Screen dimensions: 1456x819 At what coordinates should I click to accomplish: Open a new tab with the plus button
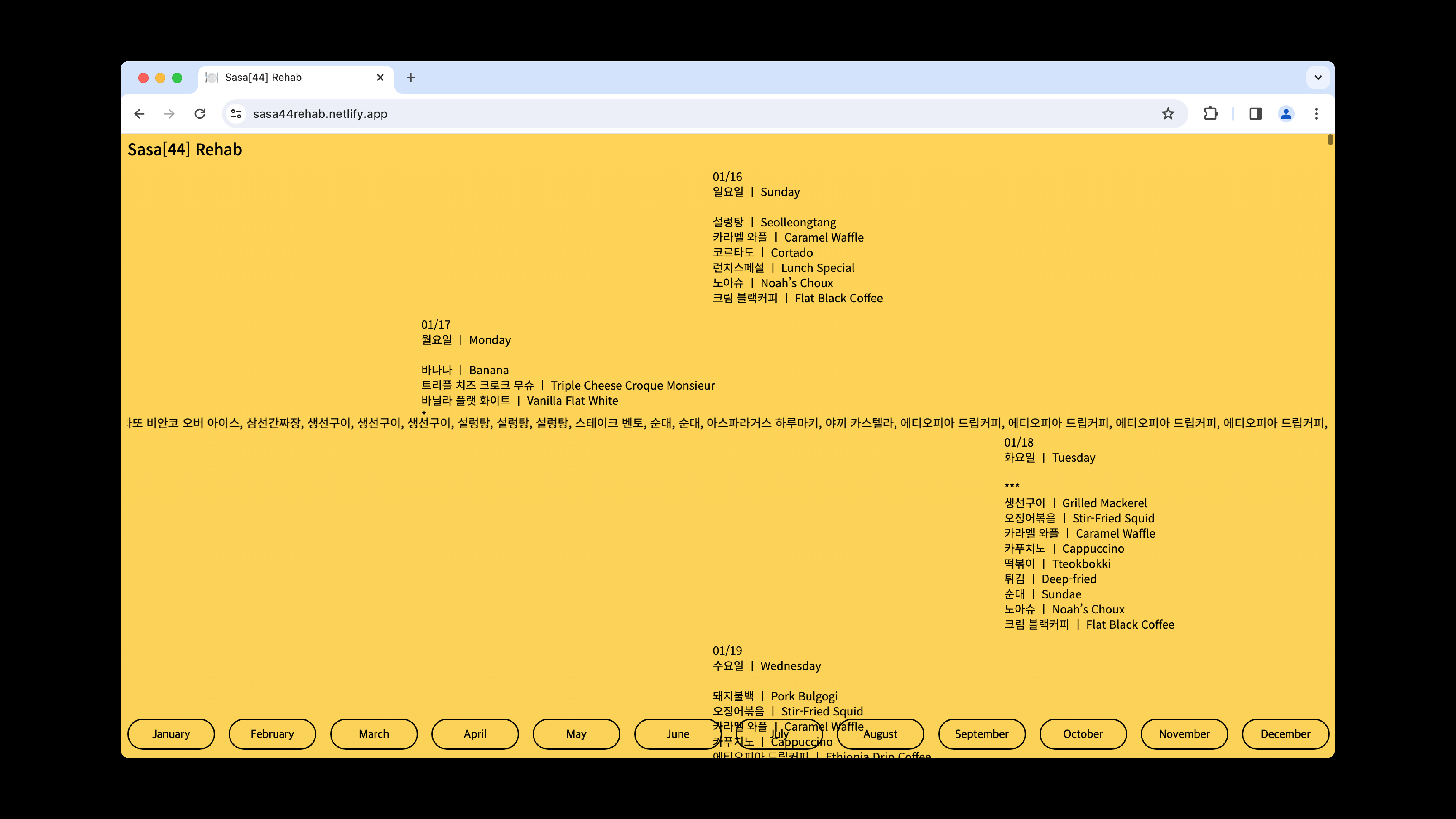(411, 78)
